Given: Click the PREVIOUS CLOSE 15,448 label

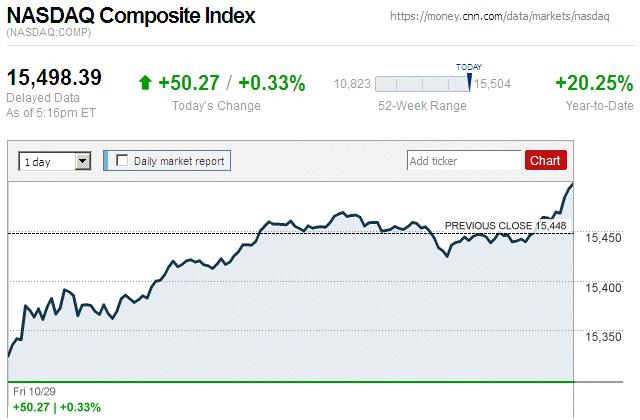Looking at the screenshot, I should [505, 226].
